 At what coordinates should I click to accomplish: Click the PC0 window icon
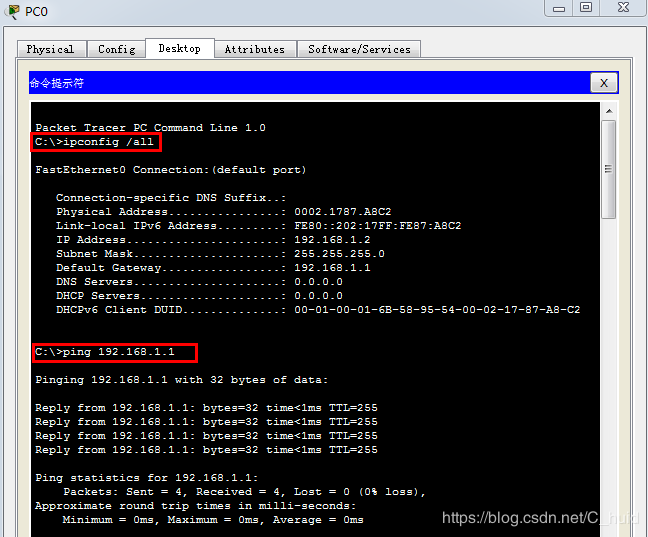[x=13, y=11]
